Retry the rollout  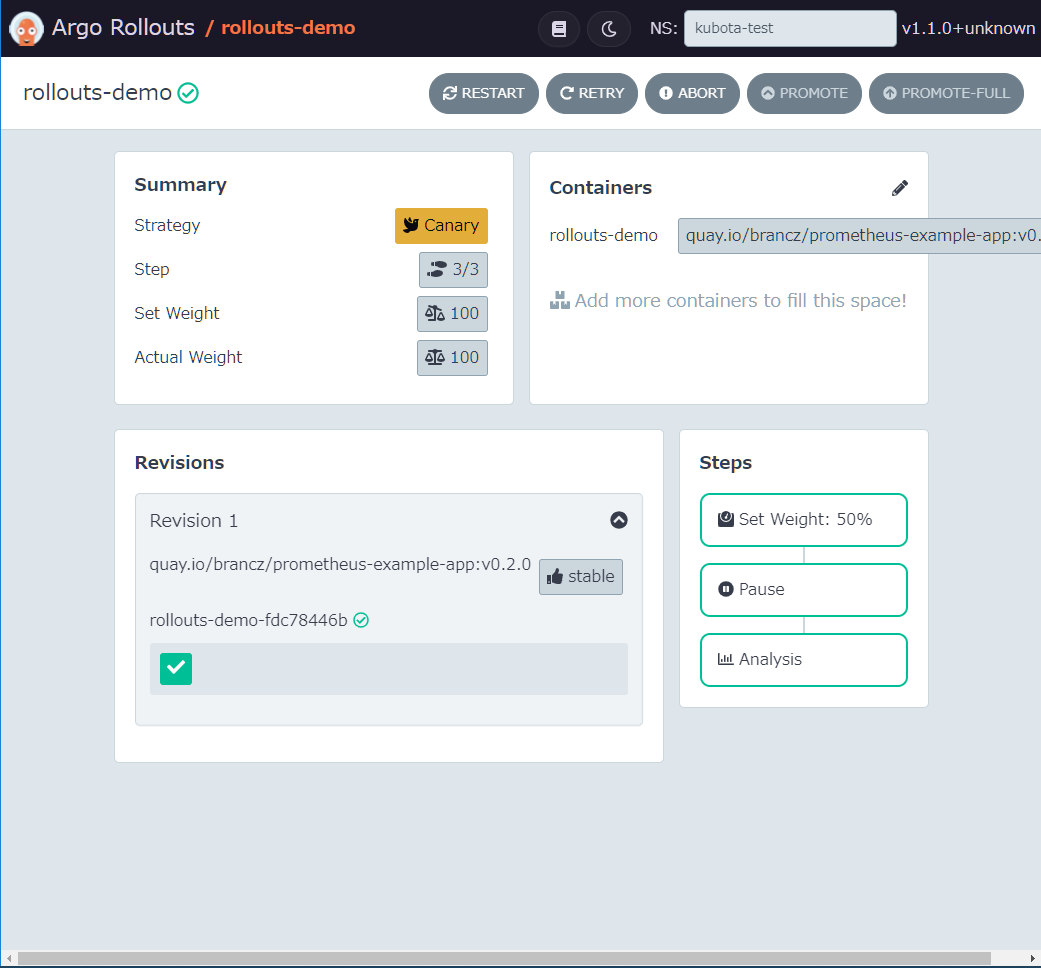pos(592,93)
